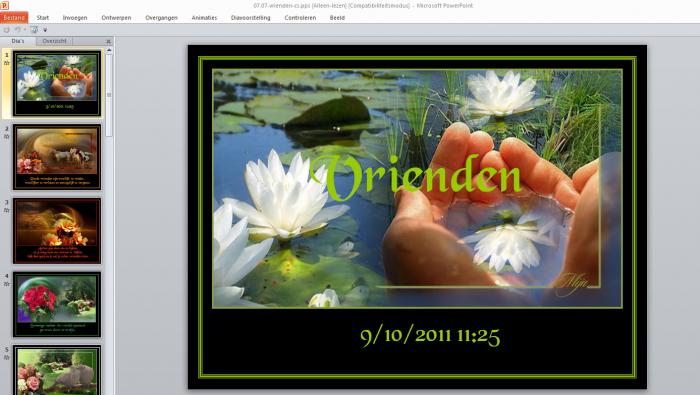Open the Bestand file tab
Screen dimensions: 700x395
coord(14,17)
